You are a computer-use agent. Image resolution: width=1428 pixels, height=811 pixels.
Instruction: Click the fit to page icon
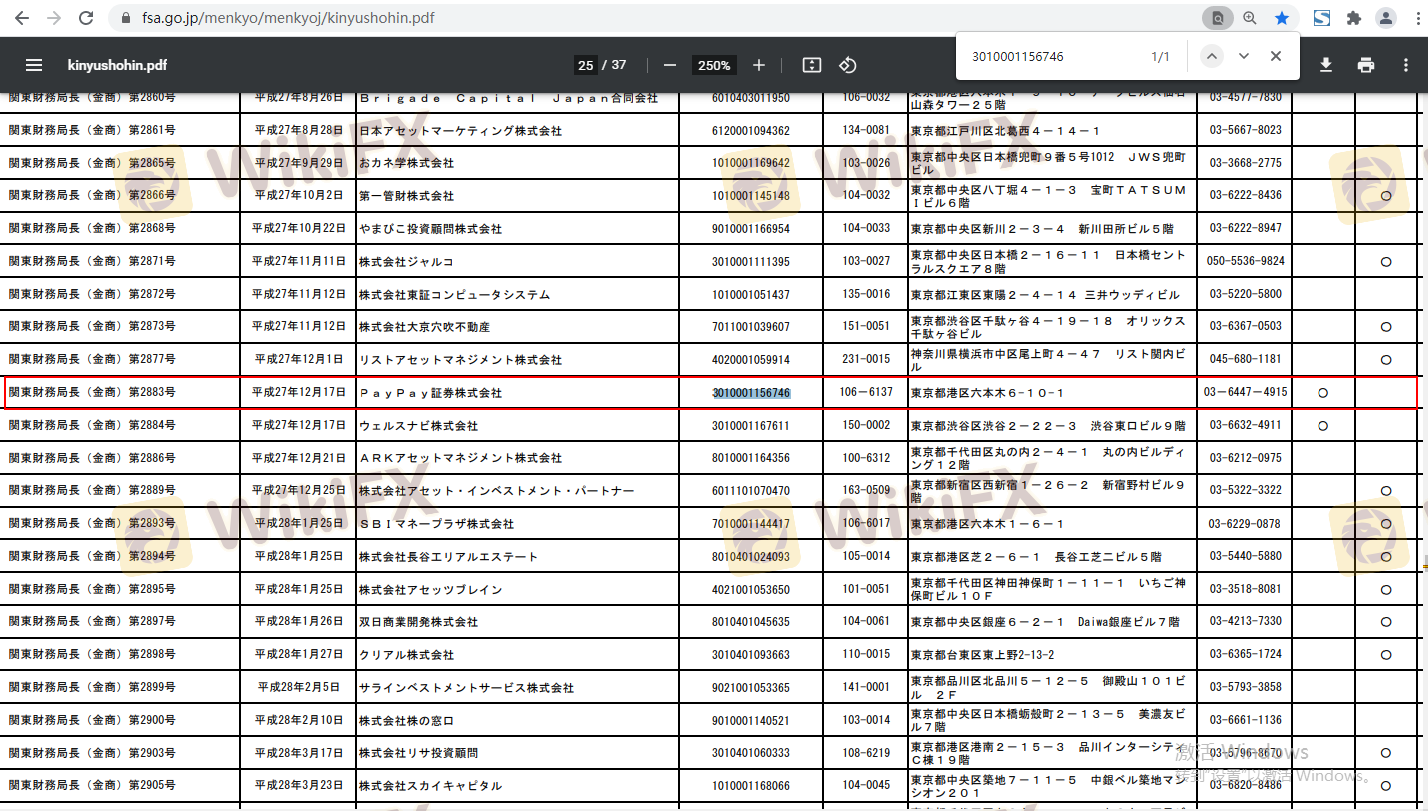(812, 65)
